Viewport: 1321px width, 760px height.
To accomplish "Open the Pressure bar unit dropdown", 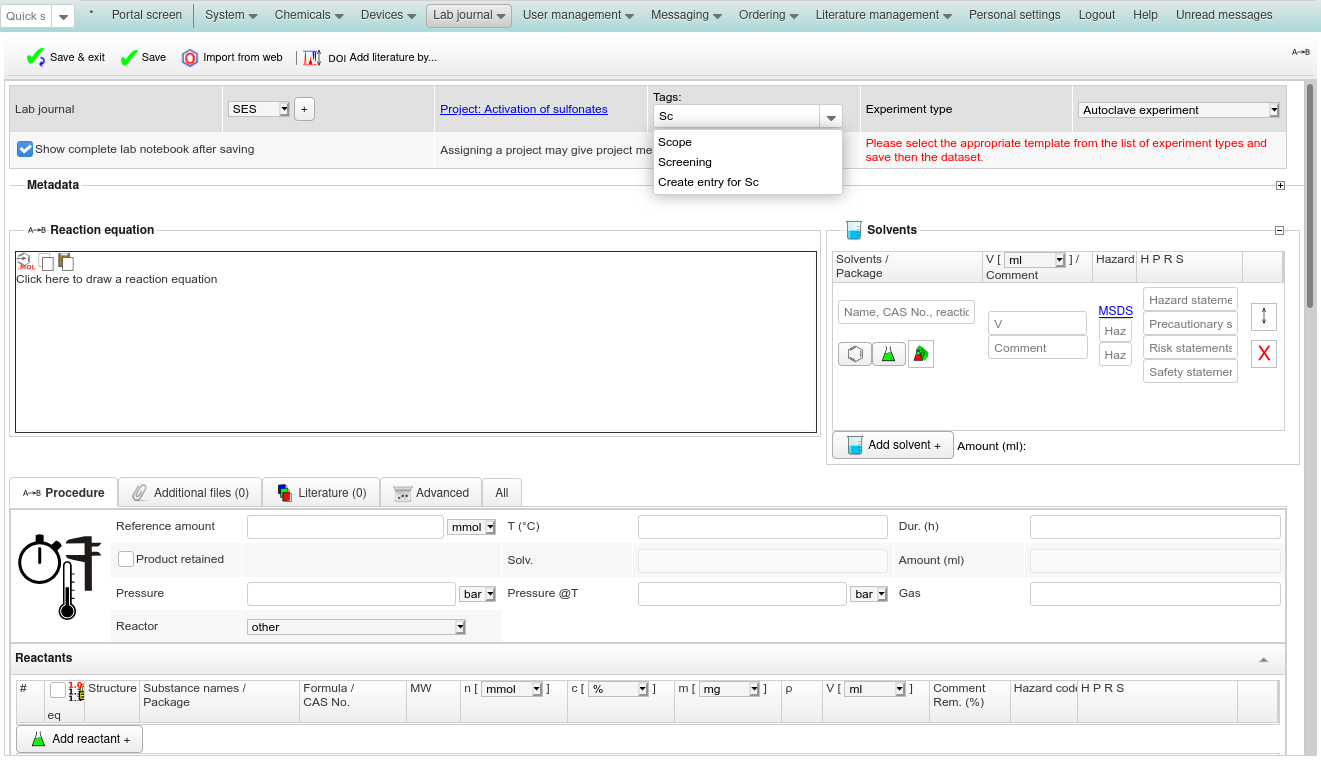I will 478,594.
